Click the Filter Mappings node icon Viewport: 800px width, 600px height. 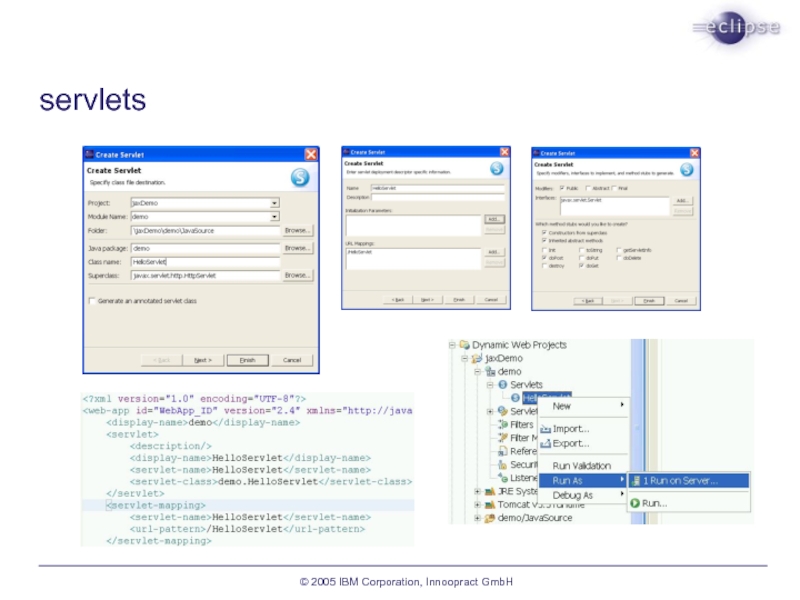[503, 438]
